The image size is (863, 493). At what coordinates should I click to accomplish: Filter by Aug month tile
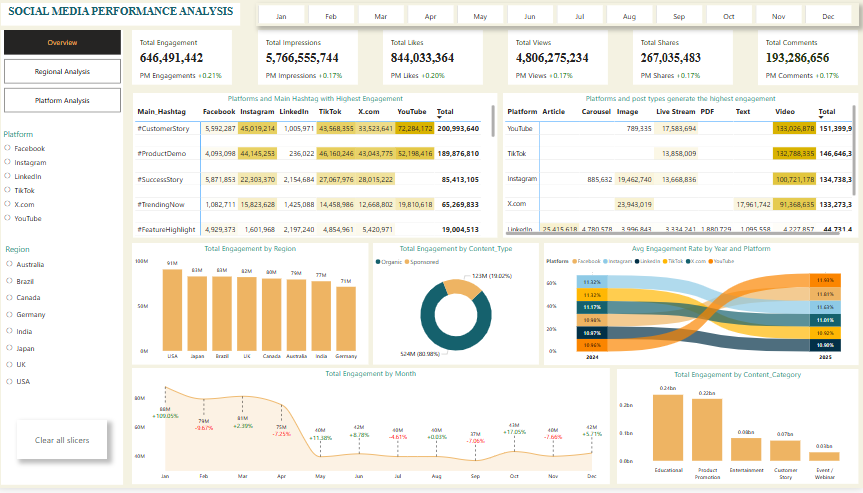629,17
